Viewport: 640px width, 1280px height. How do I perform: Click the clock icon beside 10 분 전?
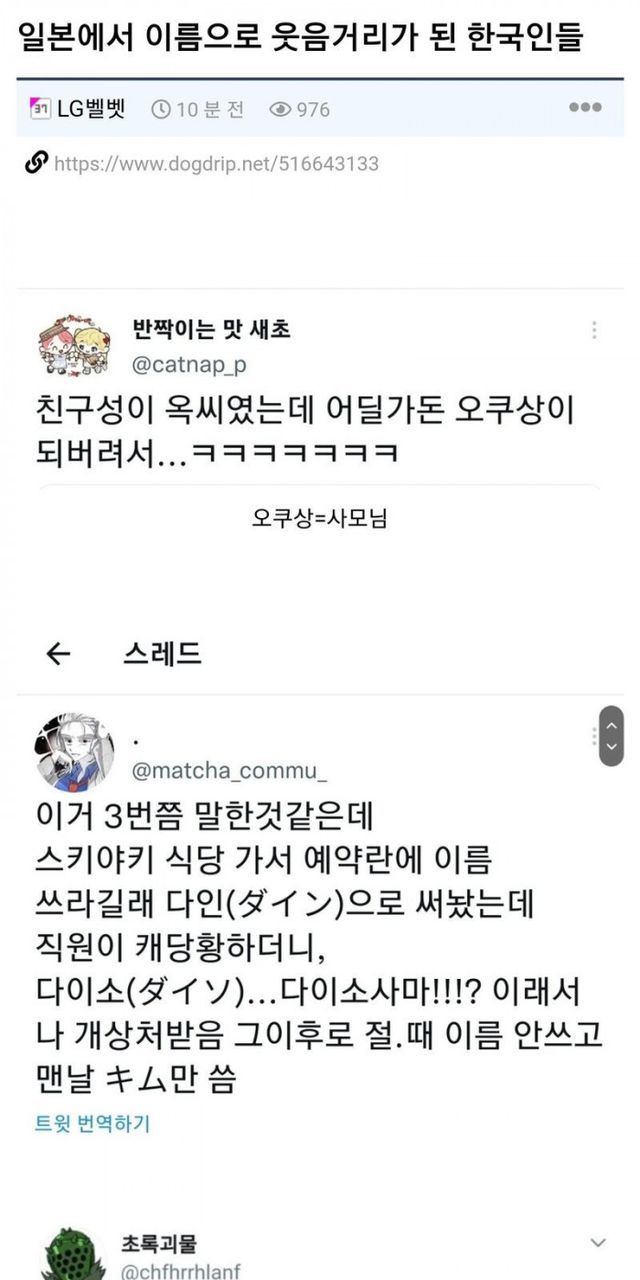160,109
